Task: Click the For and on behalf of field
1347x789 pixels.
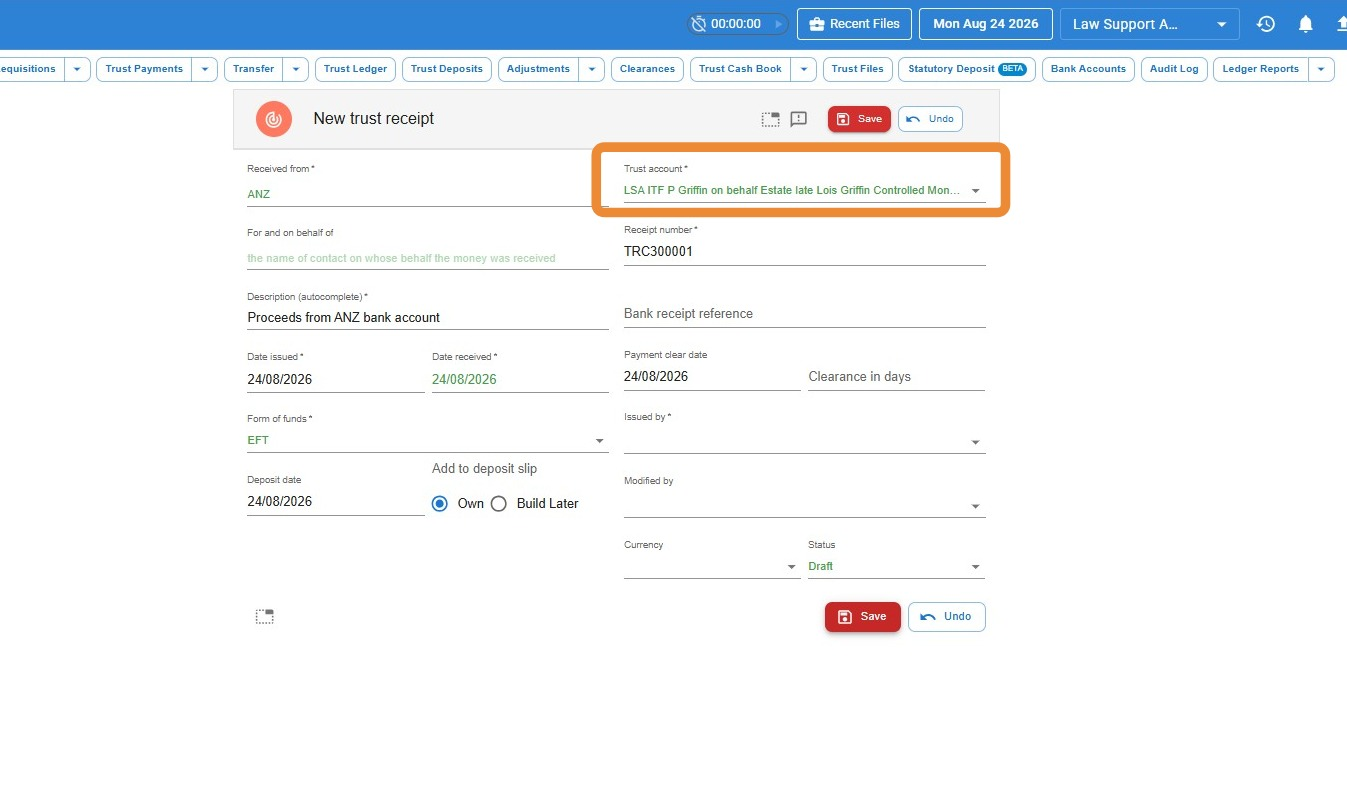Action: [428, 257]
